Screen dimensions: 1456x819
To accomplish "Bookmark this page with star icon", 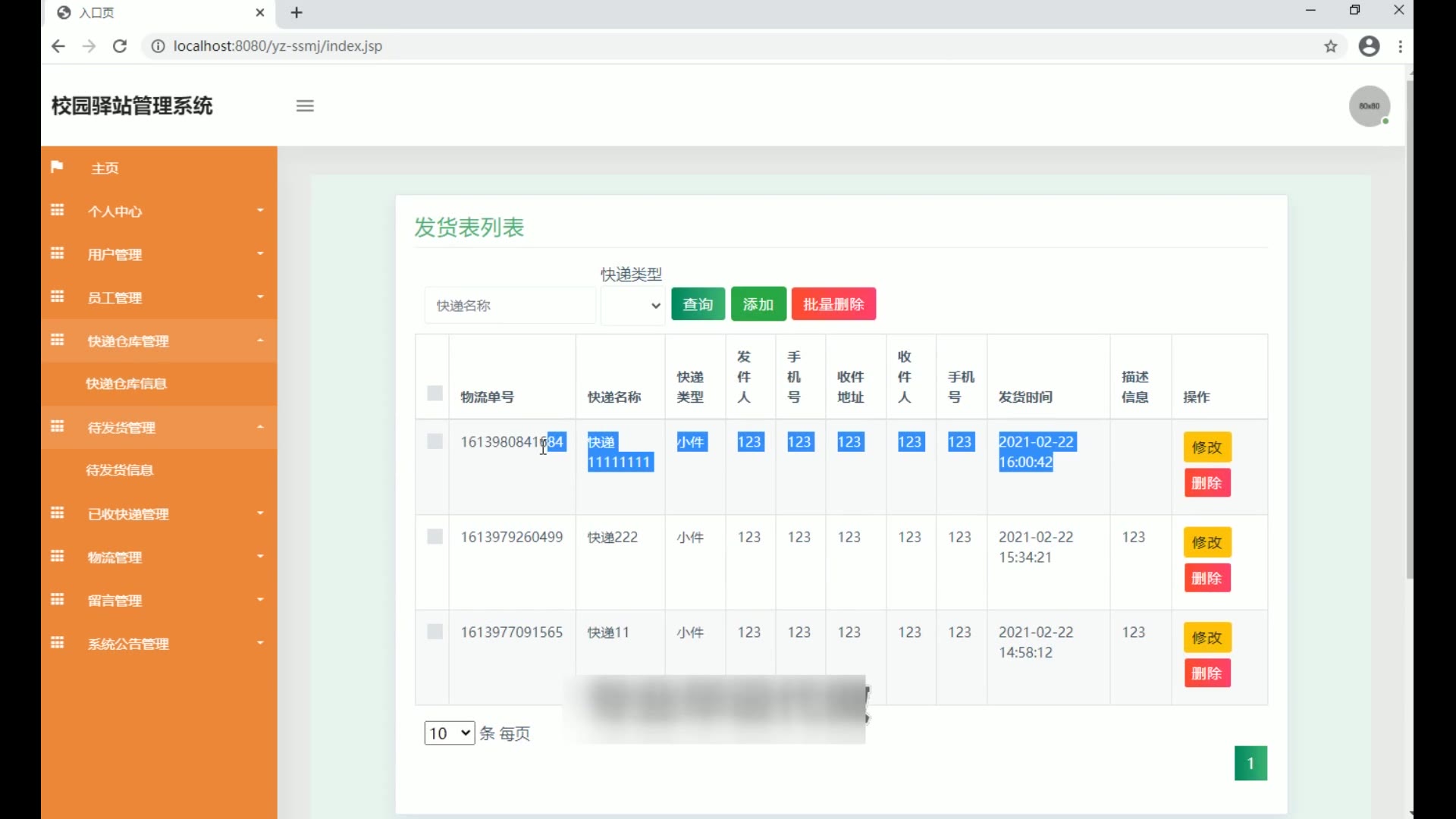I will coord(1331,46).
